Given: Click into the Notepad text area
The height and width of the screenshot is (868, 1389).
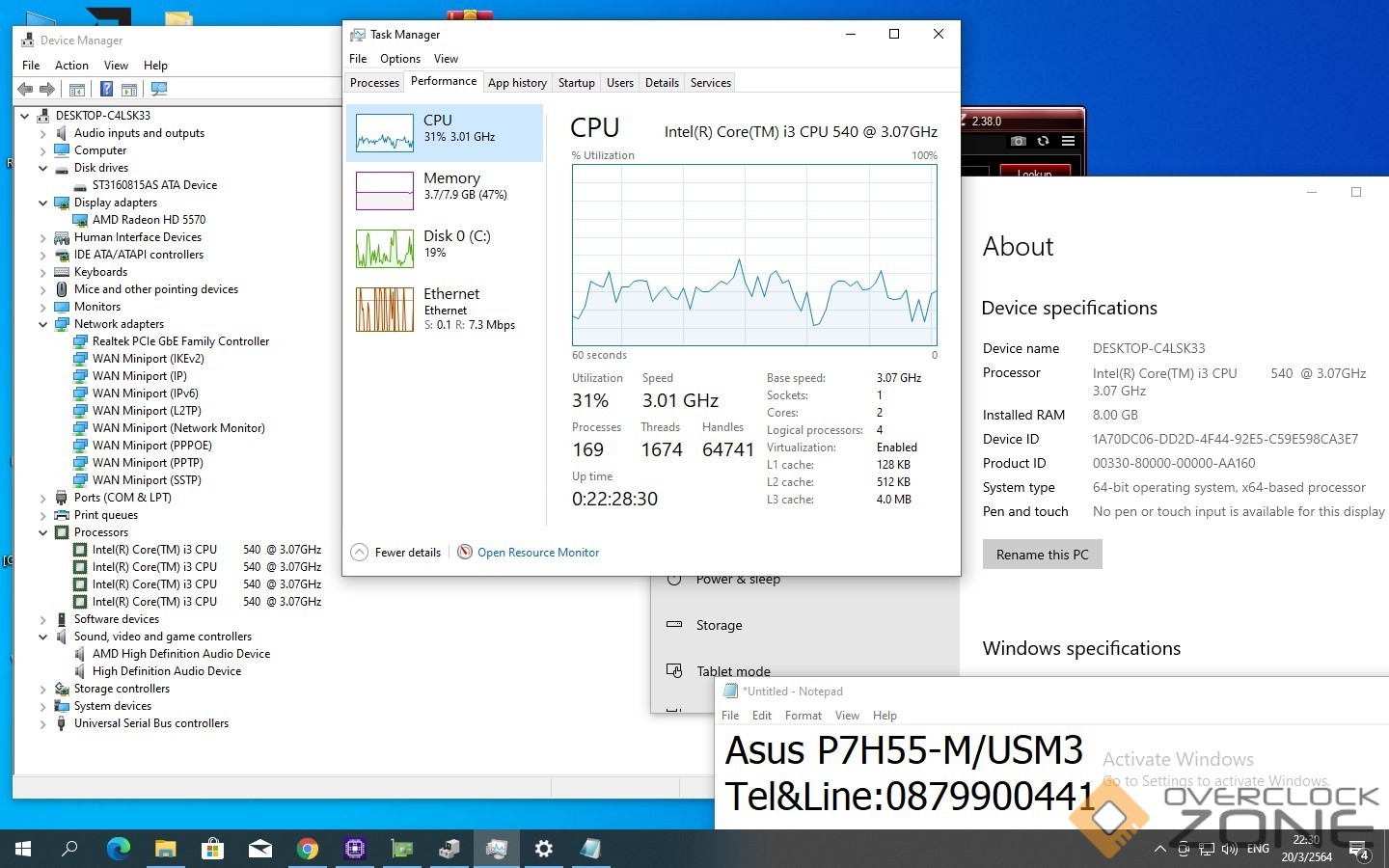Looking at the screenshot, I should (x=1051, y=776).
